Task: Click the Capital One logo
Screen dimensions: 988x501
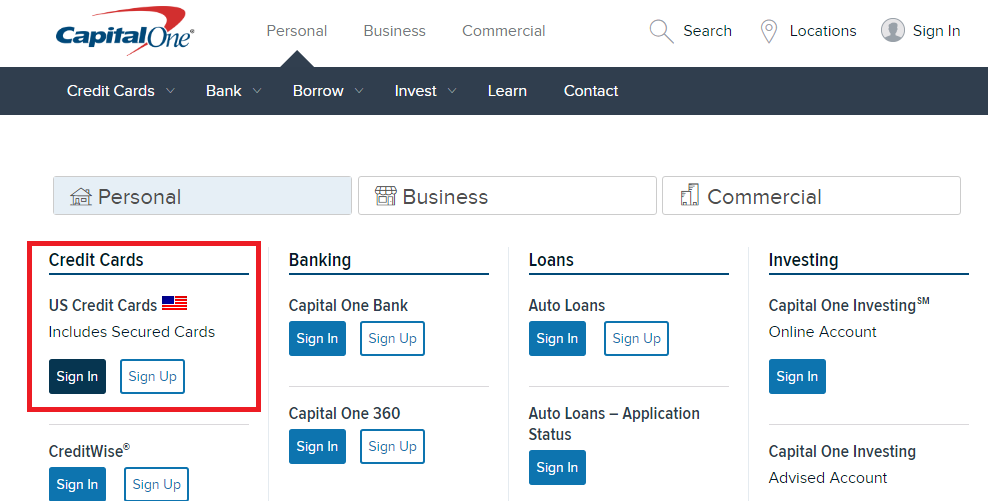Action: click(x=125, y=32)
